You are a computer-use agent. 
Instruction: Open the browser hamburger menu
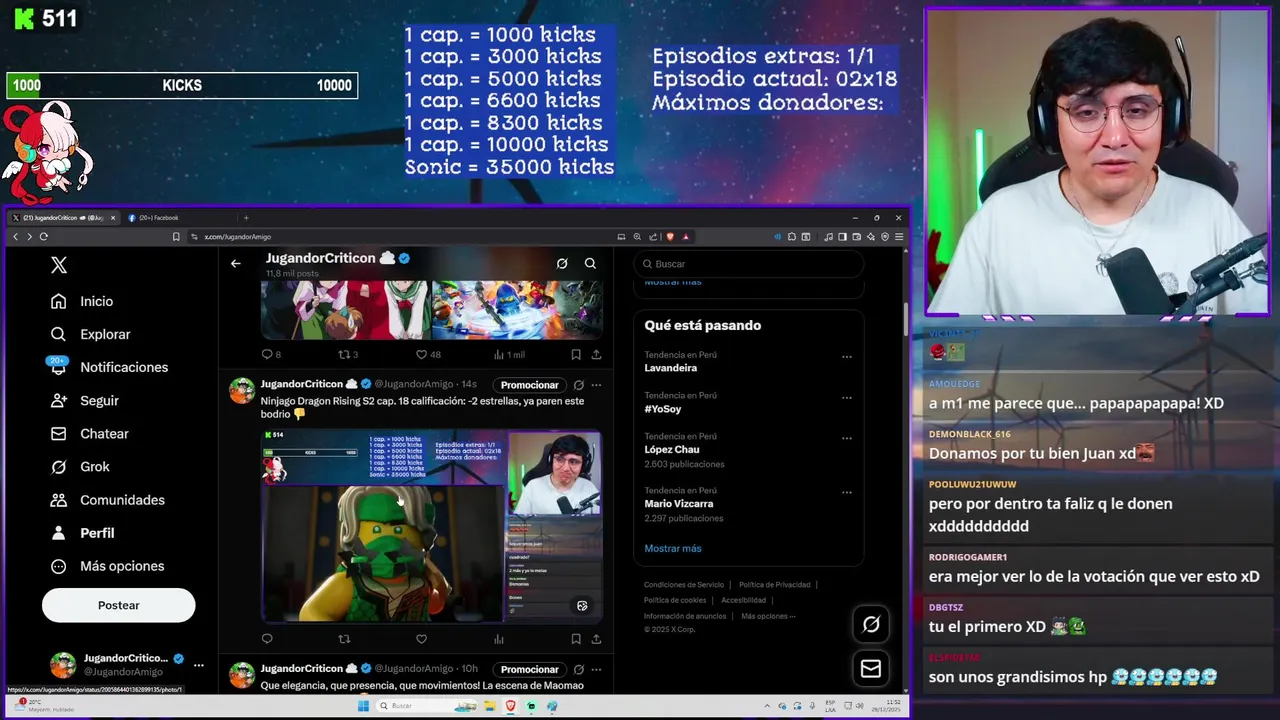899,237
